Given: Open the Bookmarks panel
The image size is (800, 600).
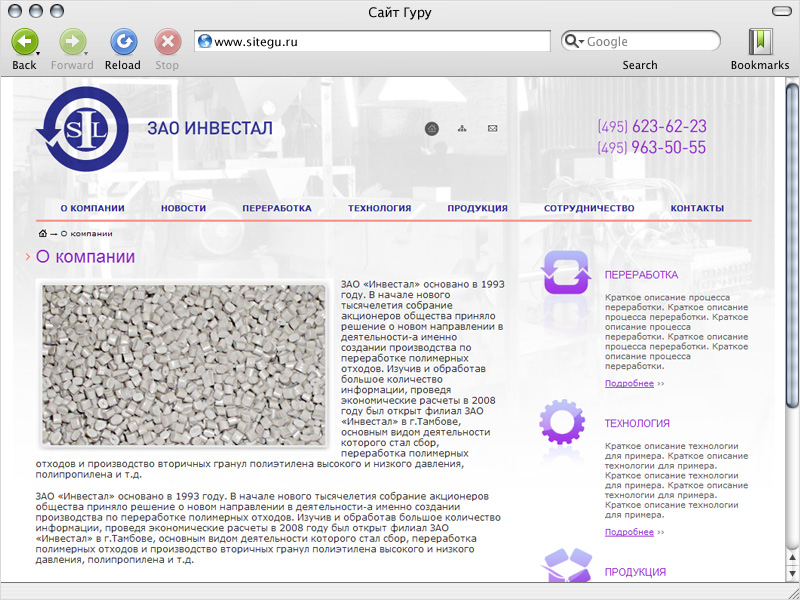Looking at the screenshot, I should pos(760,42).
